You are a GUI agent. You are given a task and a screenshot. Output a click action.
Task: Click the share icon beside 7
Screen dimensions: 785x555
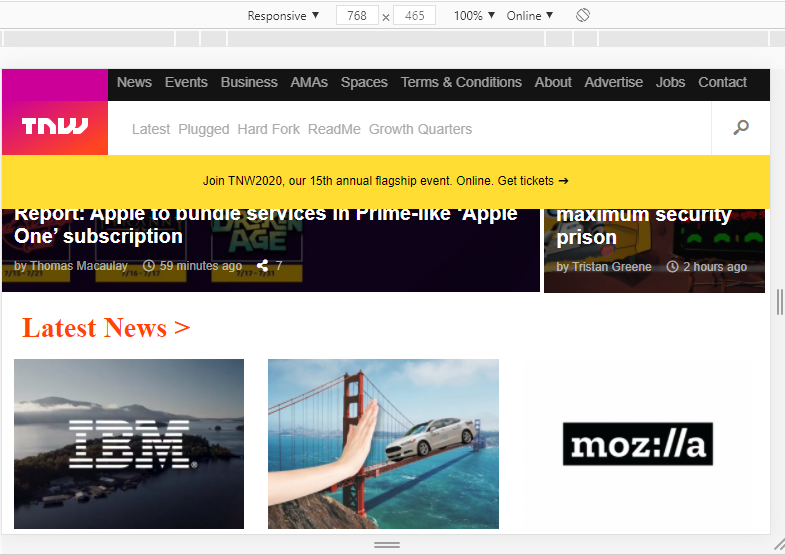click(x=262, y=266)
